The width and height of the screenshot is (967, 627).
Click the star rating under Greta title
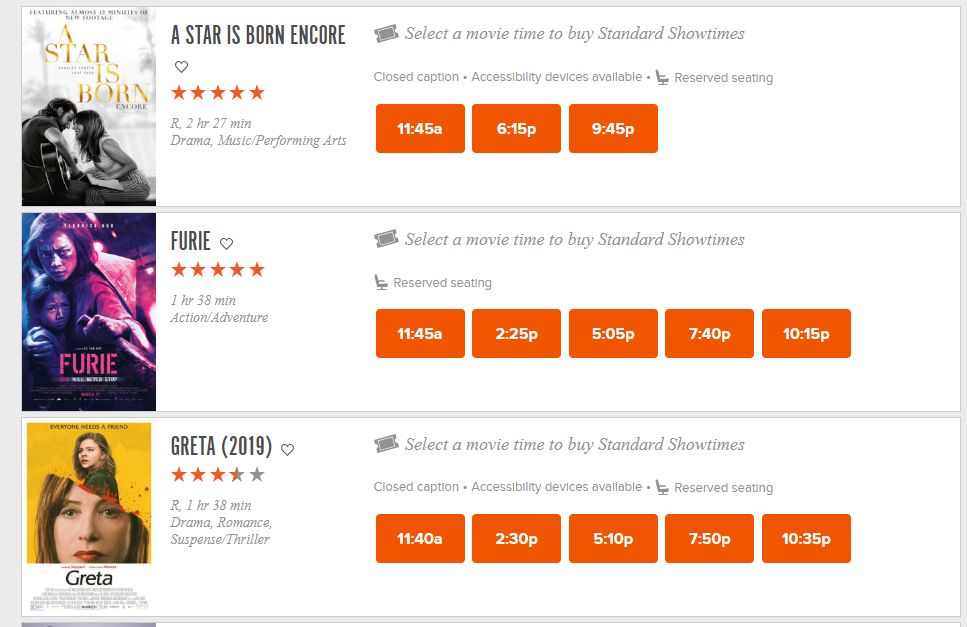click(218, 475)
